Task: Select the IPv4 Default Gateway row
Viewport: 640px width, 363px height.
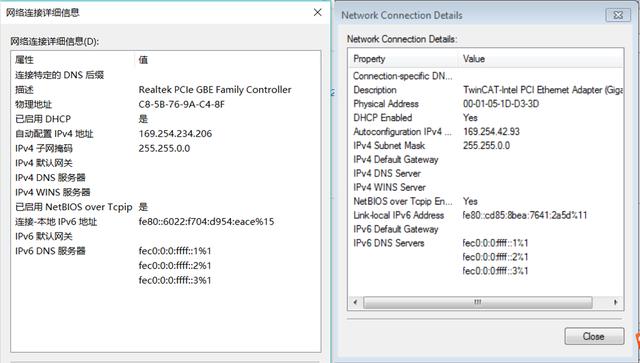Action: pyautogui.click(x=486, y=160)
